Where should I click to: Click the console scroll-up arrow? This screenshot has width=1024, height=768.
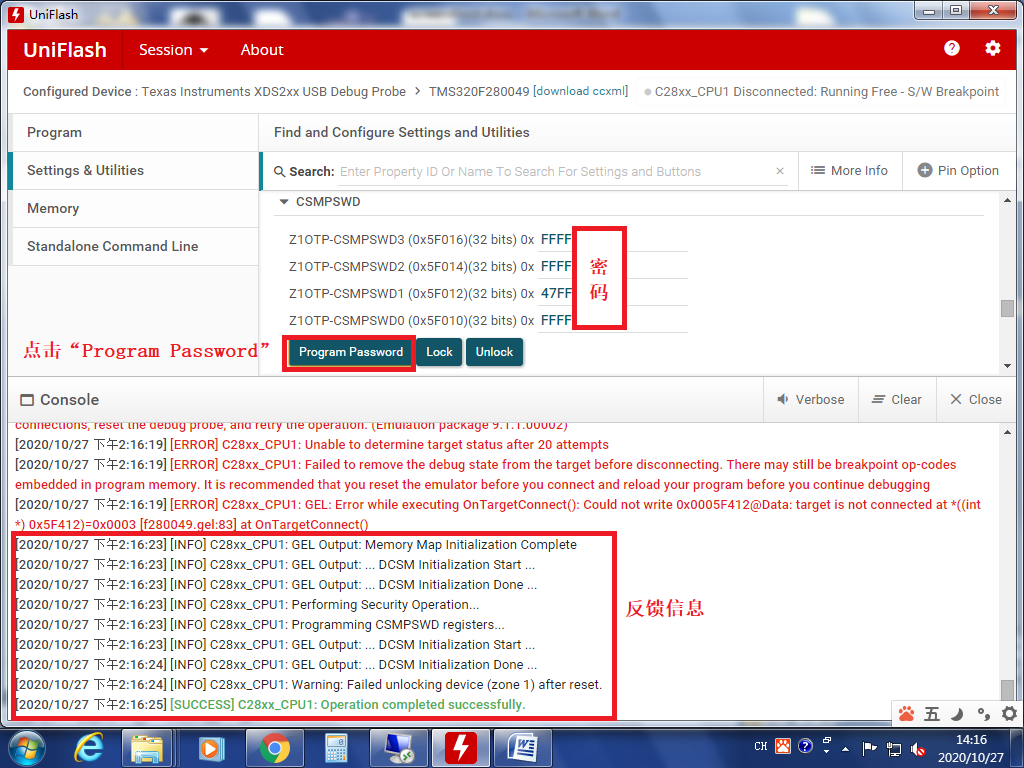pos(1007,432)
